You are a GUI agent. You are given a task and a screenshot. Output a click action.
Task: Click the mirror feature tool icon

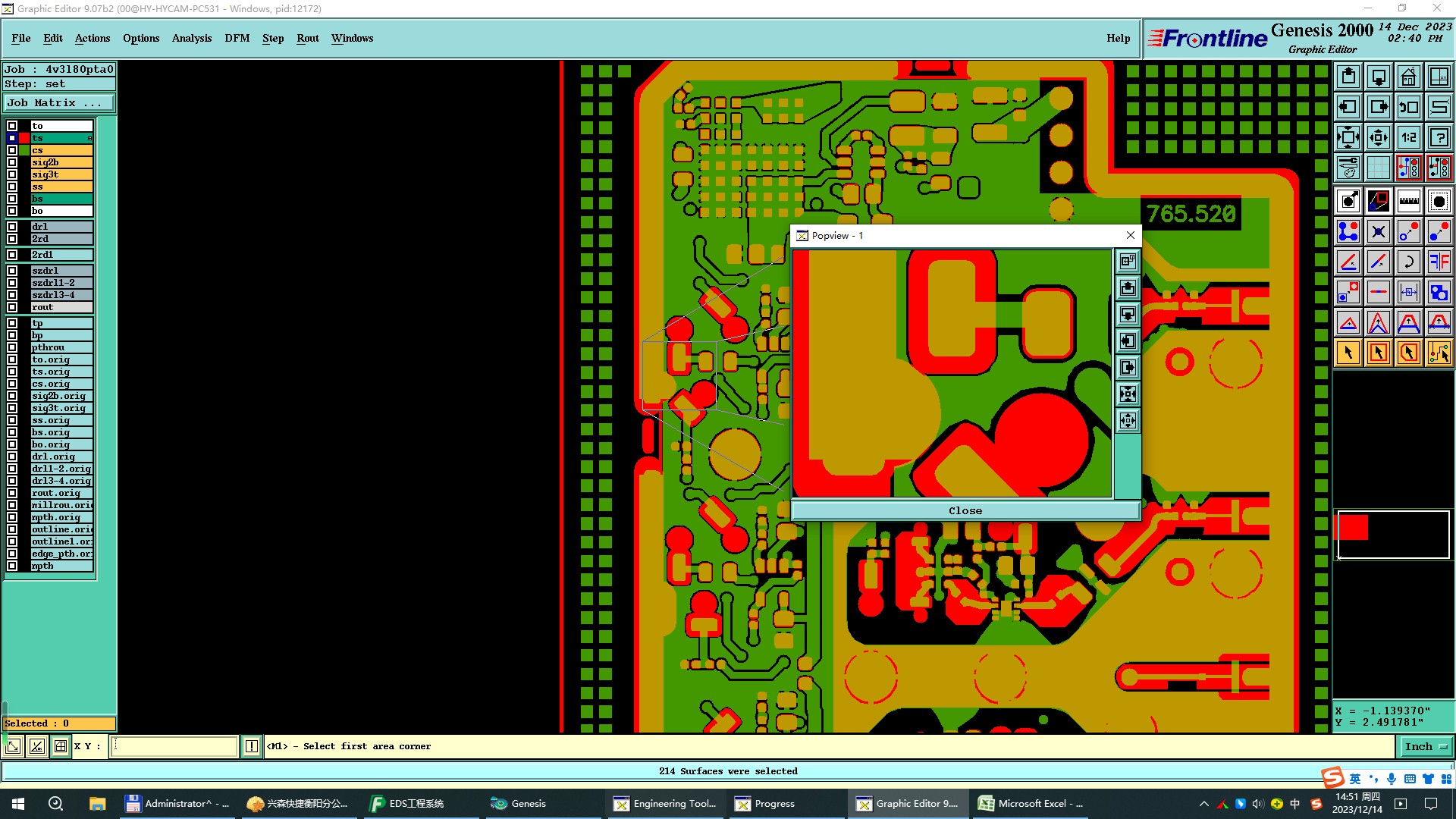pyautogui.click(x=1439, y=262)
